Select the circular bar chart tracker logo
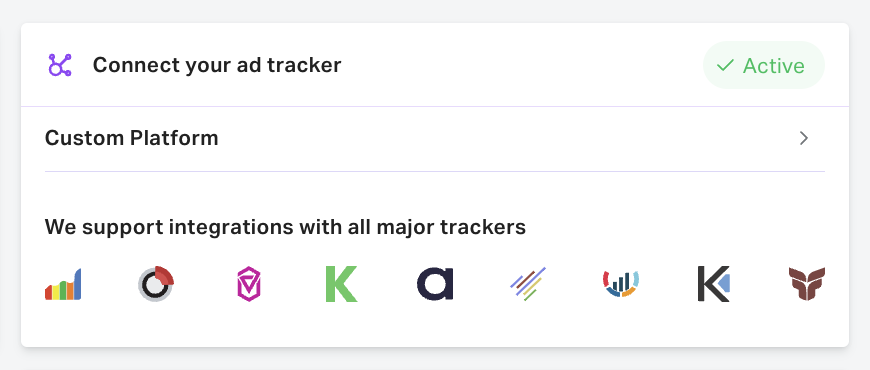 click(x=621, y=283)
